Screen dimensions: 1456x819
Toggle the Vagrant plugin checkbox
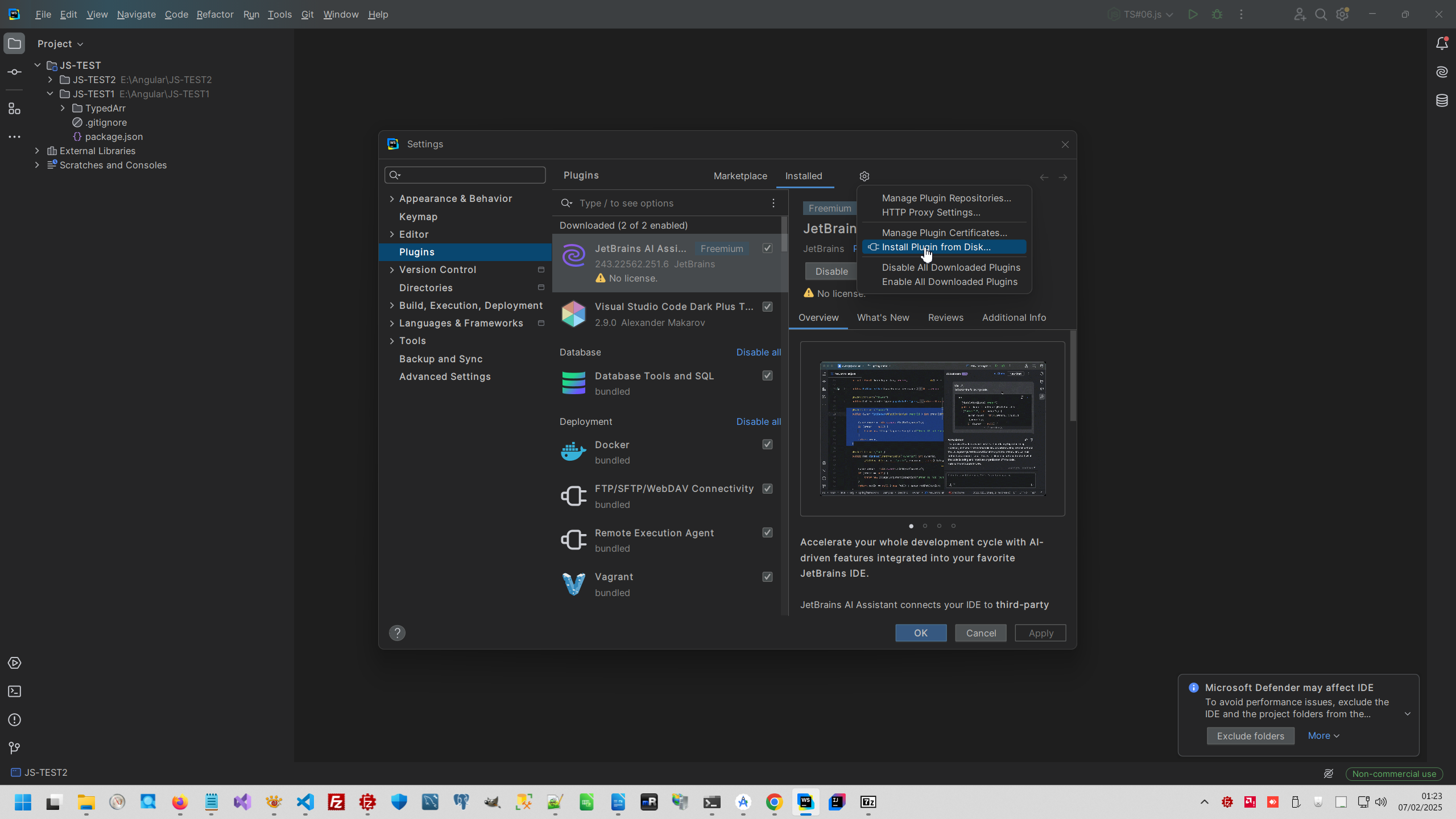tap(767, 577)
